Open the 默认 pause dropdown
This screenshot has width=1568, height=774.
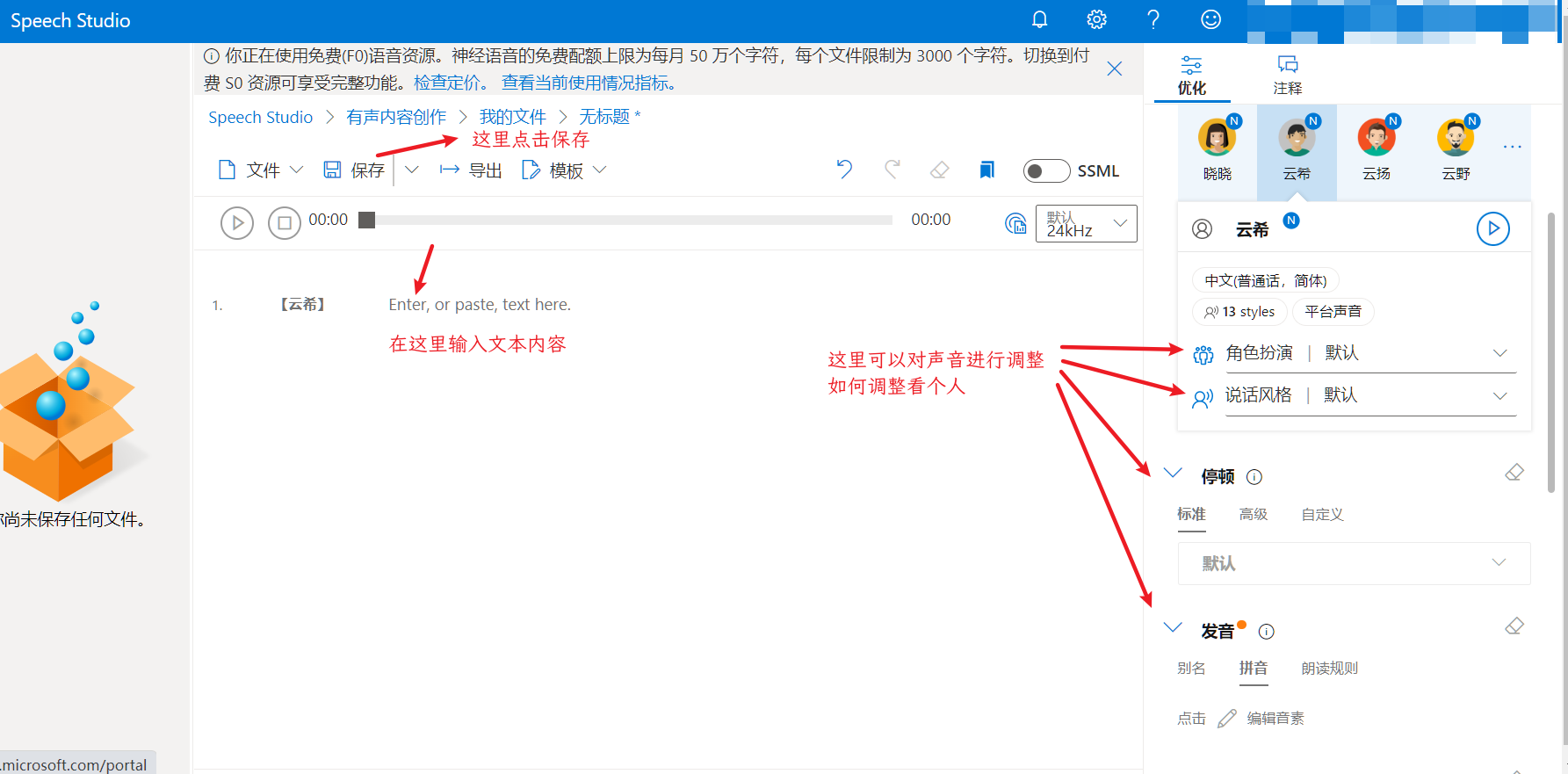click(x=1354, y=563)
